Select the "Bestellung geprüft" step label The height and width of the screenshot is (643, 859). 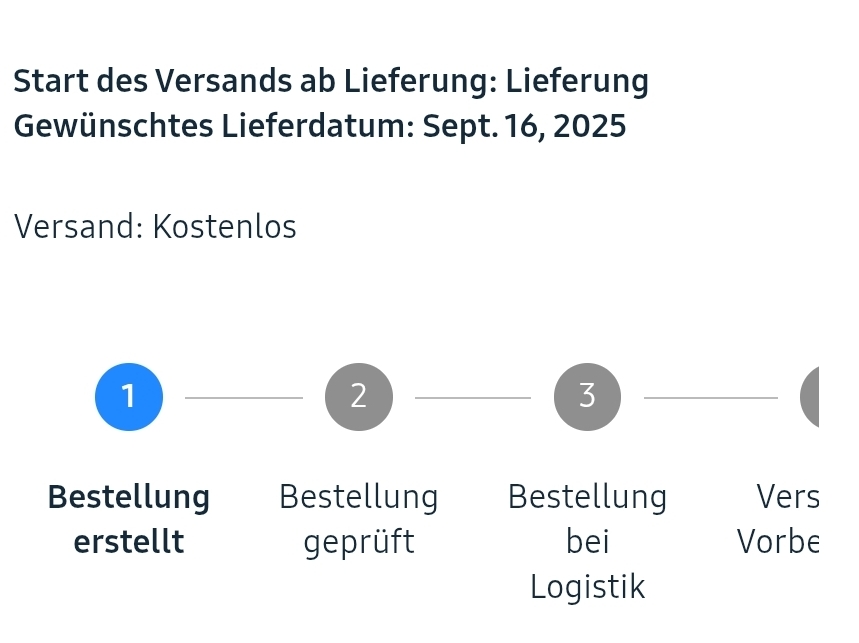click(358, 519)
